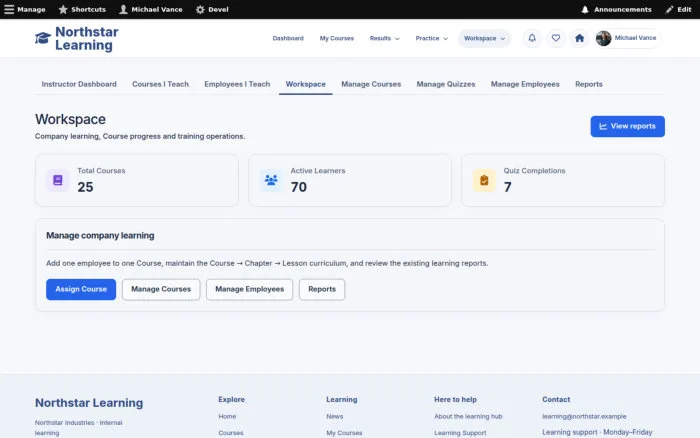Open Home link in footer Explore

(227, 416)
